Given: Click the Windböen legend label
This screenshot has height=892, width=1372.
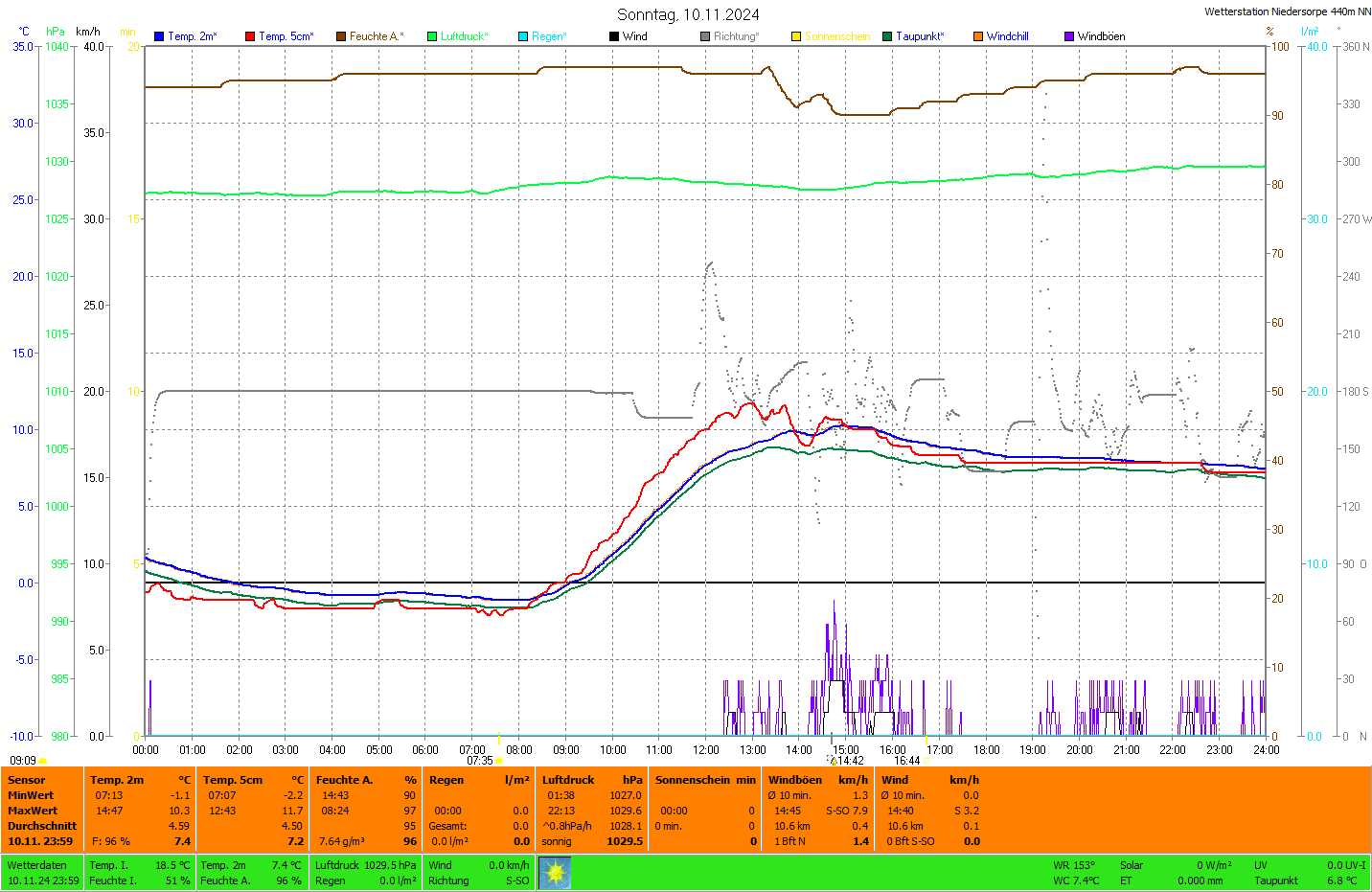Looking at the screenshot, I should coord(1101,36).
